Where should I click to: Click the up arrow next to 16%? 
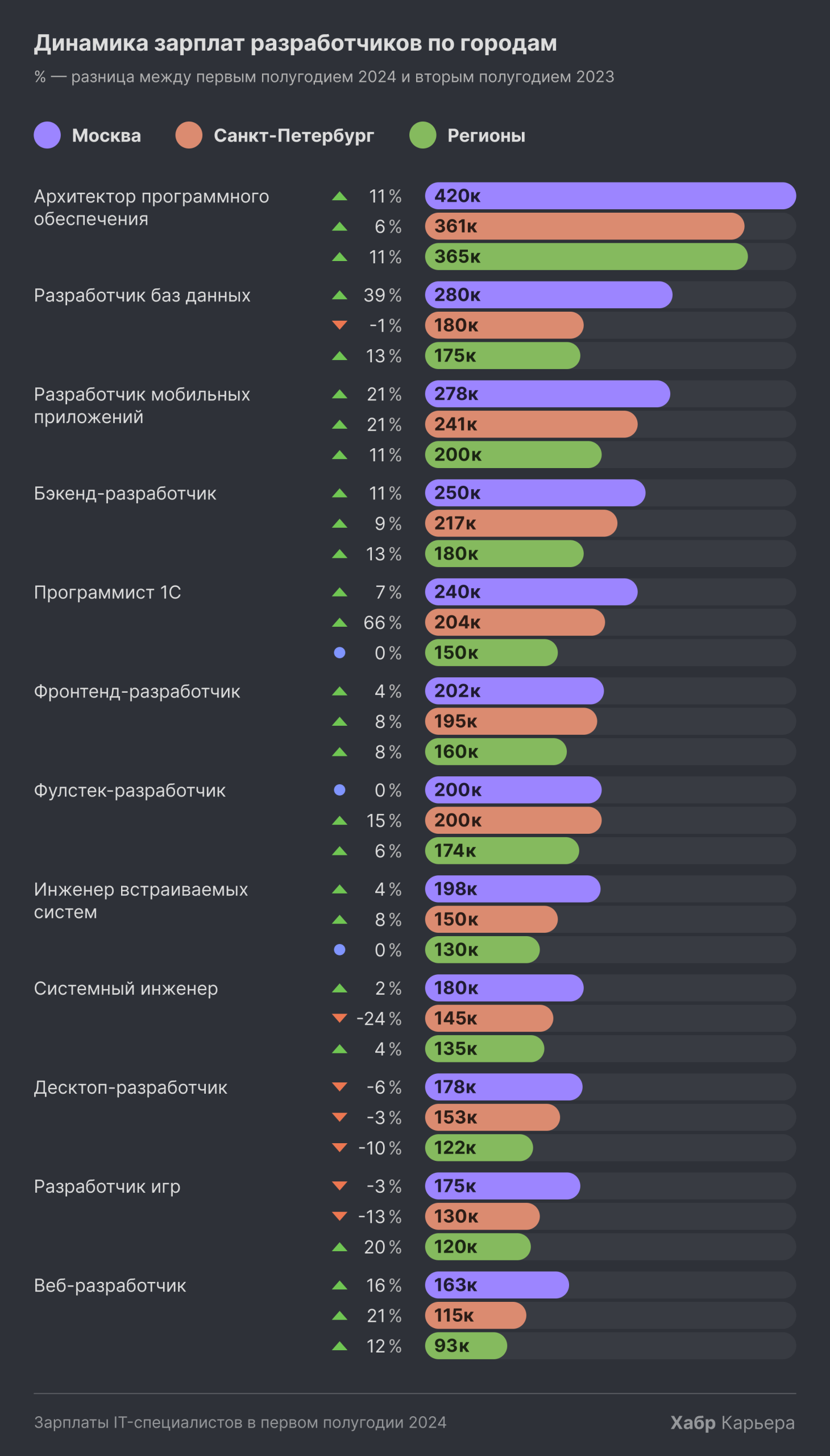coord(340,1285)
